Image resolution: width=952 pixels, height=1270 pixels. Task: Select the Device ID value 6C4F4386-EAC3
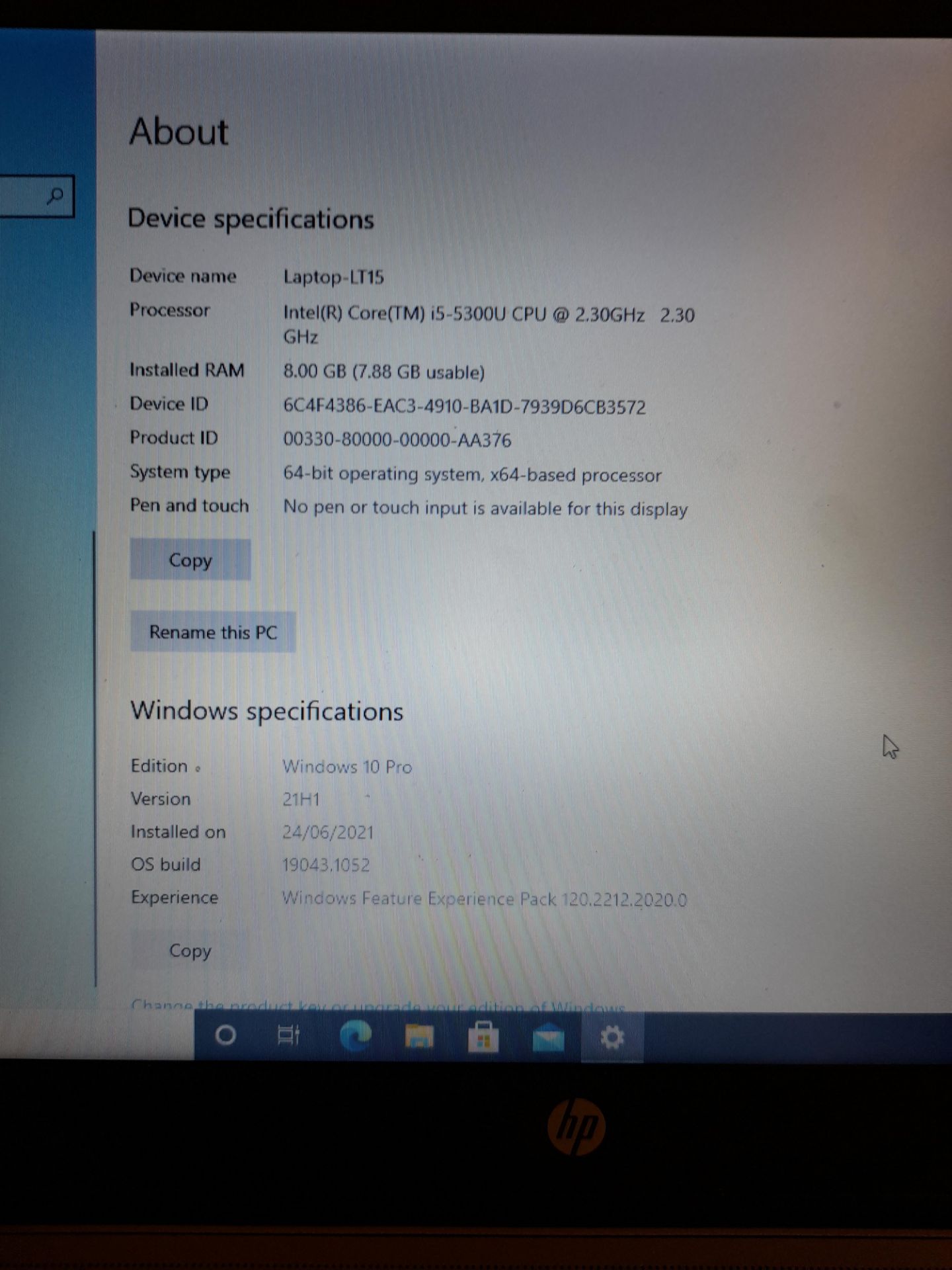(x=464, y=406)
